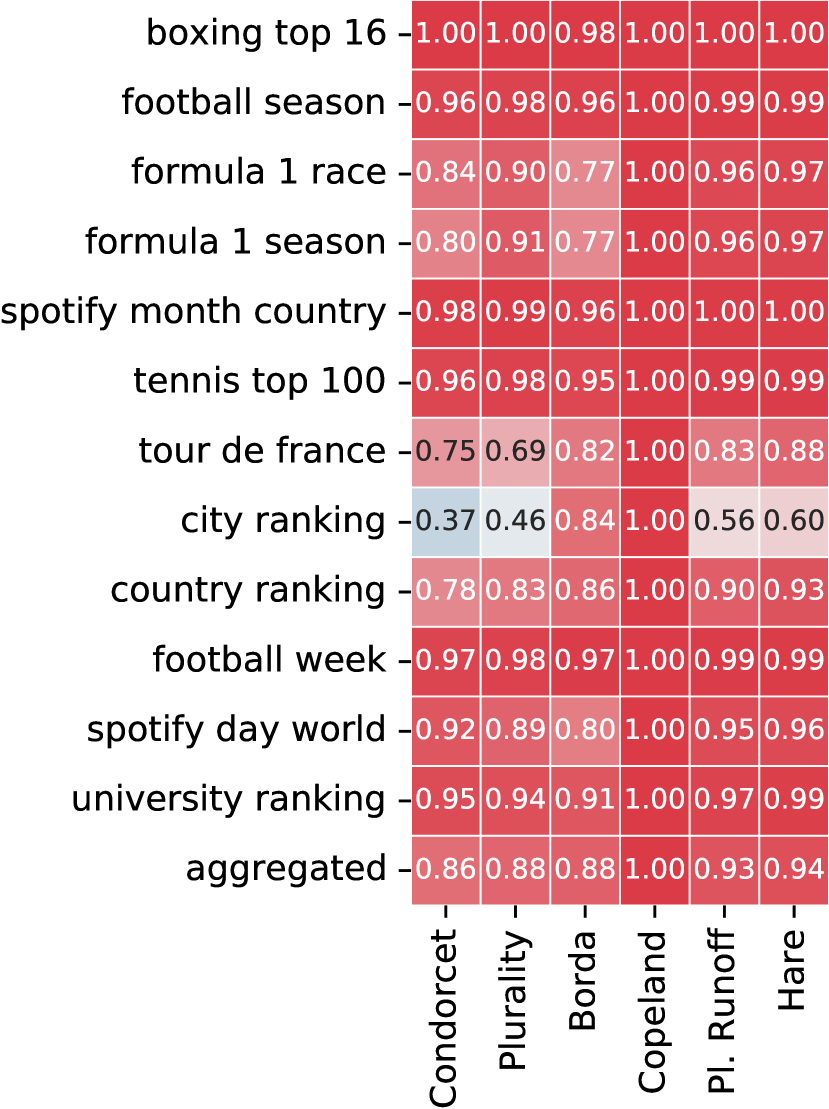Viewport: 829px width, 1109px height.
Task: Select the "university ranking" row label
Action: (x=229, y=799)
